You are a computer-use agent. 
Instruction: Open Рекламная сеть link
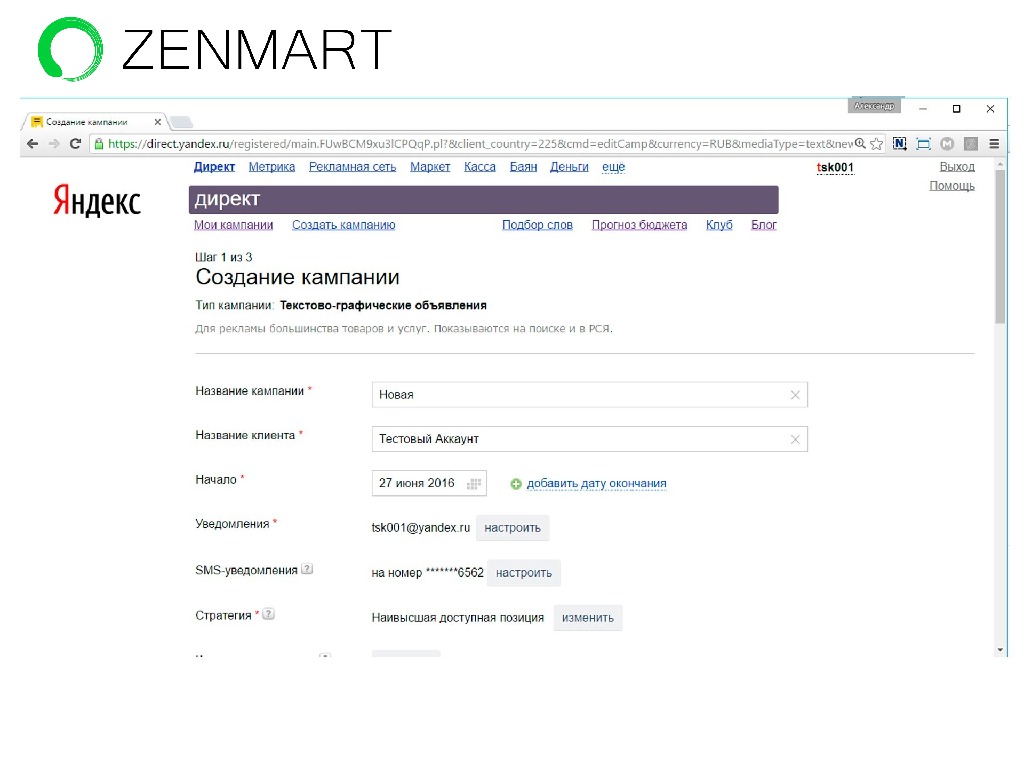click(353, 167)
